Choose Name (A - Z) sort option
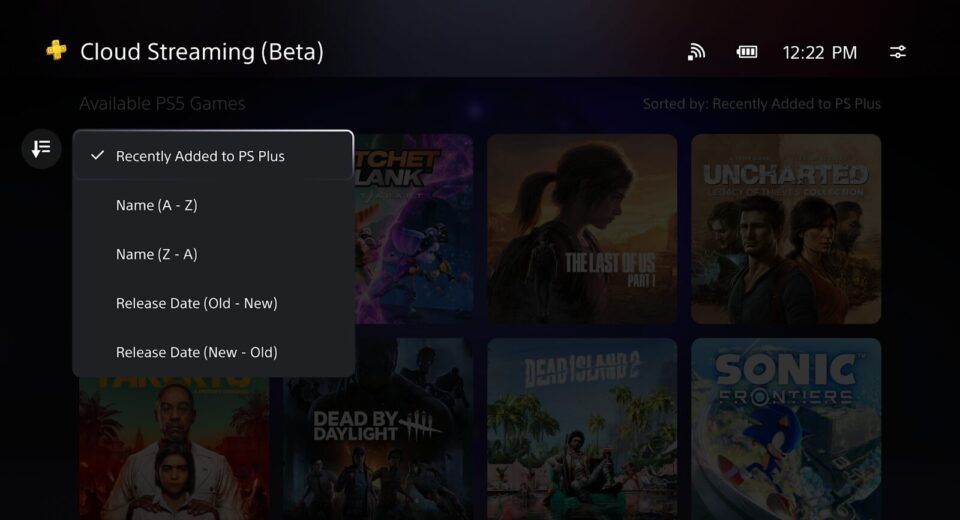Viewport: 960px width, 520px height. pyautogui.click(x=213, y=205)
